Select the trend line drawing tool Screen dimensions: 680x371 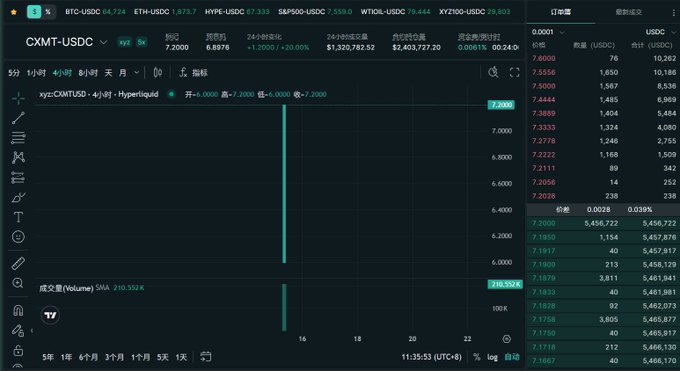point(18,118)
